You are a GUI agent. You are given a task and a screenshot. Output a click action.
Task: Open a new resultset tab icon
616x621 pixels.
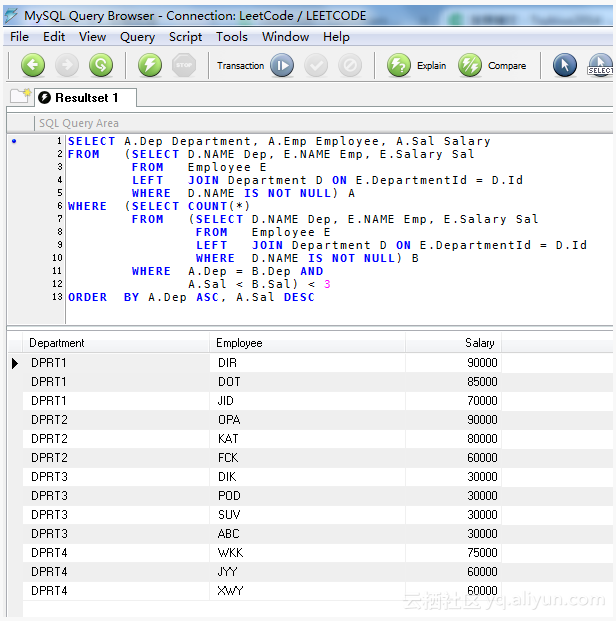21,96
